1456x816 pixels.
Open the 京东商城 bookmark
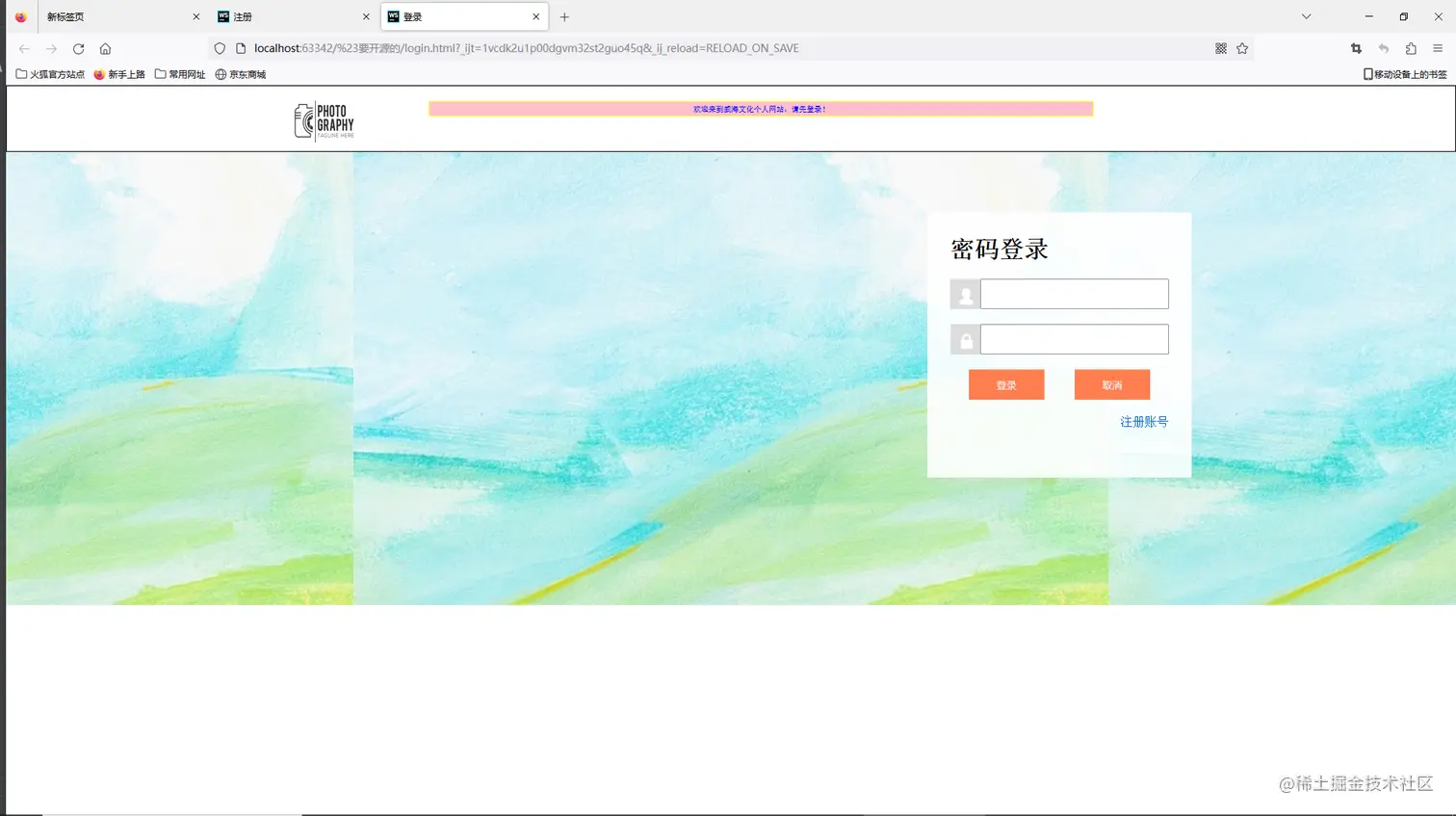[240, 74]
